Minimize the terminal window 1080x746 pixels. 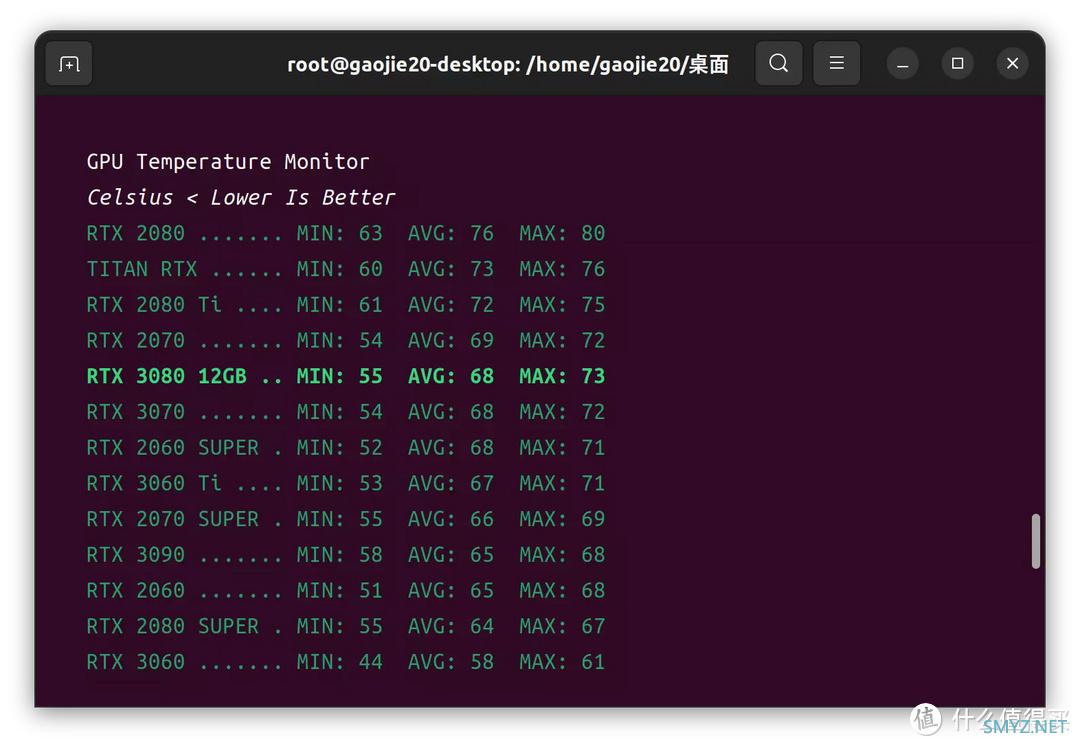pyautogui.click(x=902, y=64)
